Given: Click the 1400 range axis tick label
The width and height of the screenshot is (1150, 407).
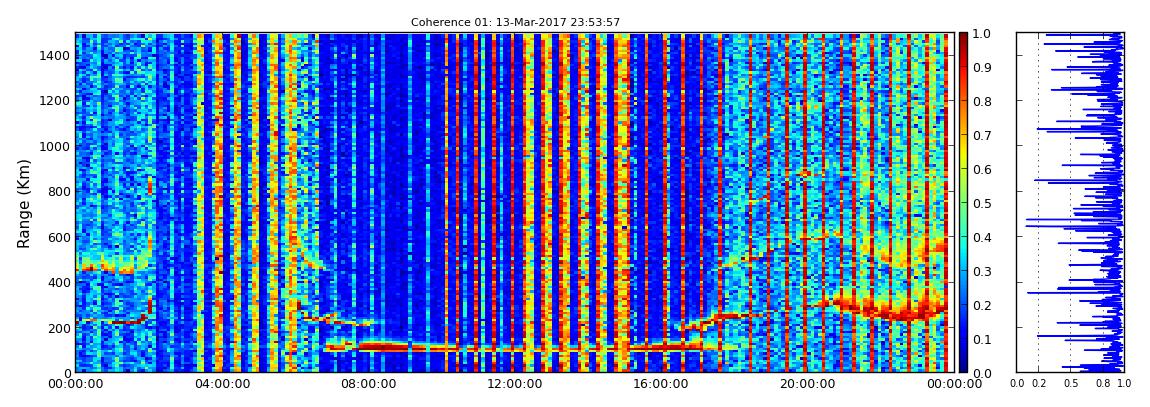Looking at the screenshot, I should 54,56.
